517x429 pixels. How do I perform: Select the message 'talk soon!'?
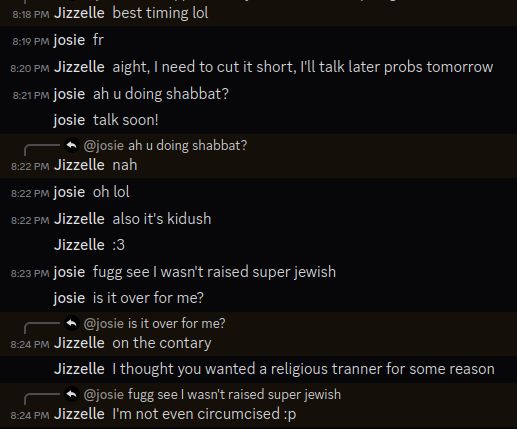pos(126,120)
